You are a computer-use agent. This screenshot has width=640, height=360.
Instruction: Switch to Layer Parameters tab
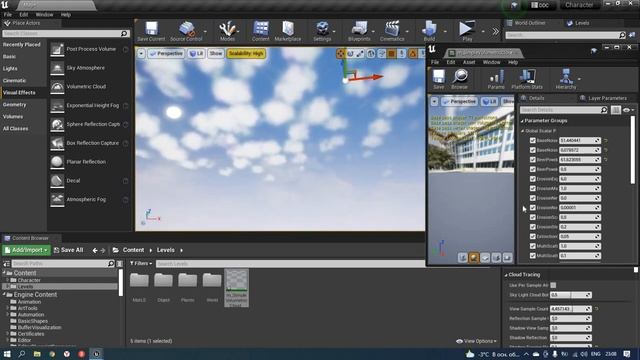point(603,98)
